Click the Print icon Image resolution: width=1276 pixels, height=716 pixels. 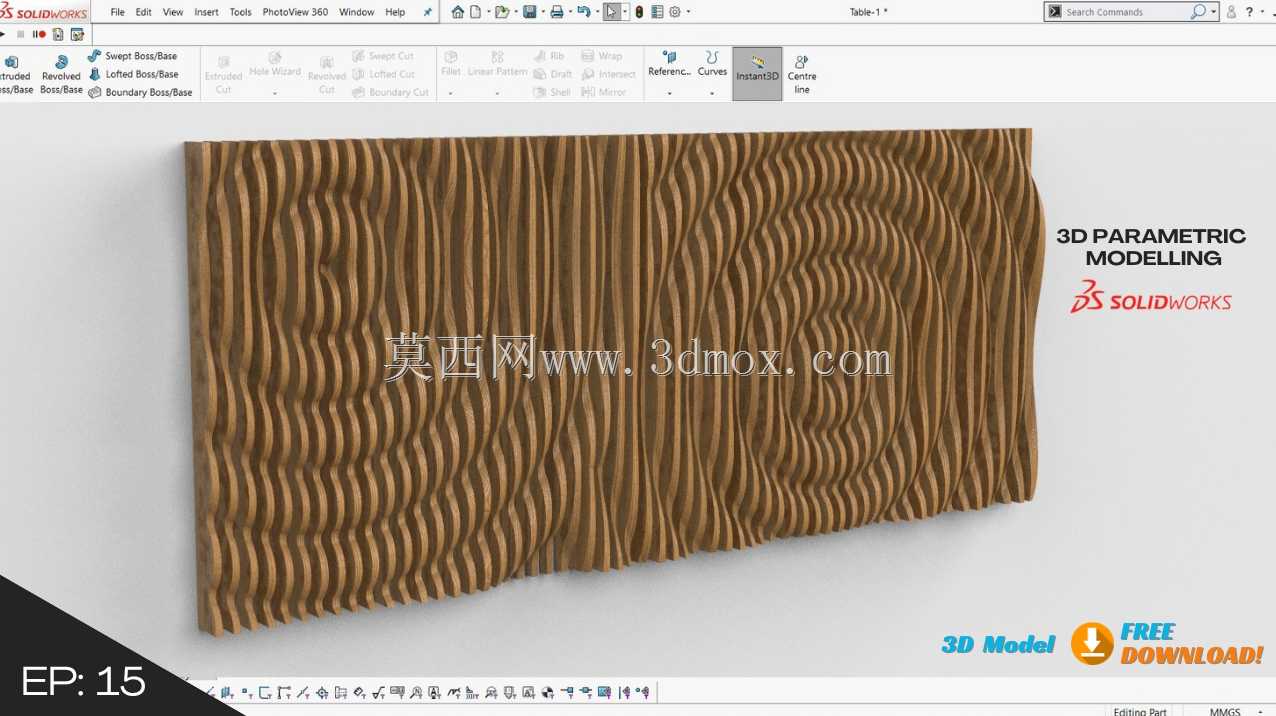[x=557, y=12]
